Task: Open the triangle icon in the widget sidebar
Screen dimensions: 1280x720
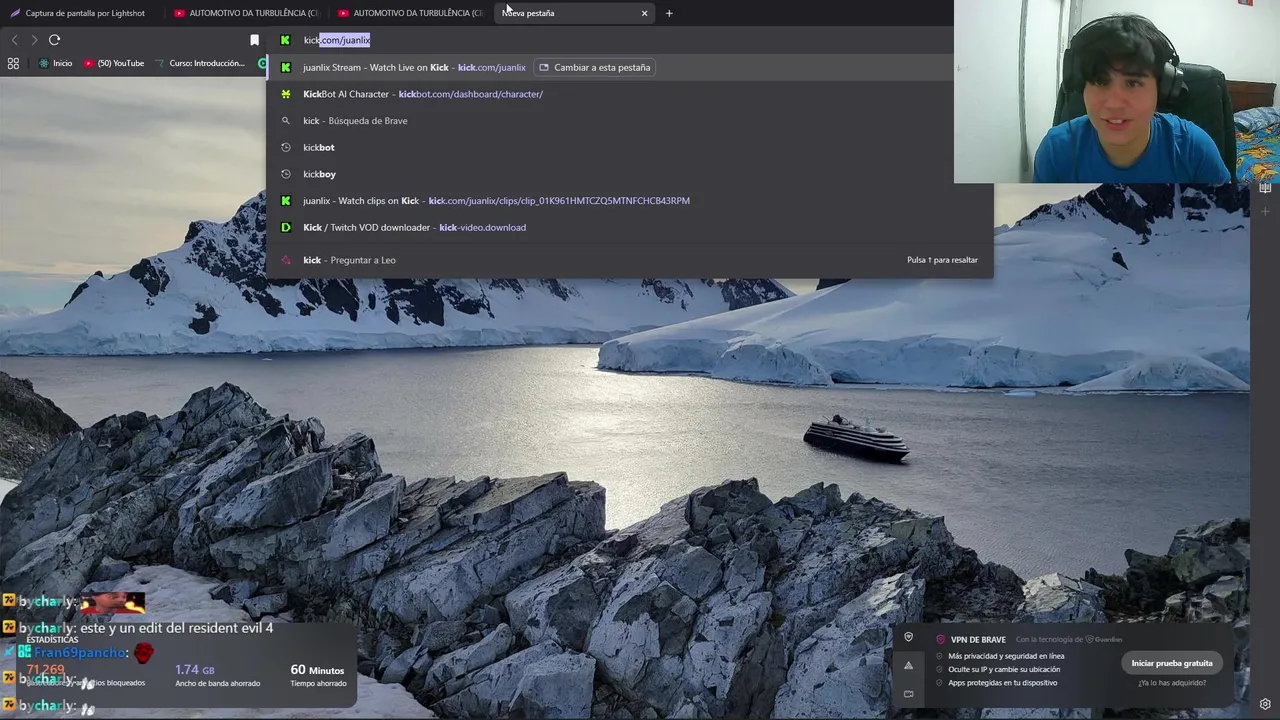Action: click(x=908, y=665)
